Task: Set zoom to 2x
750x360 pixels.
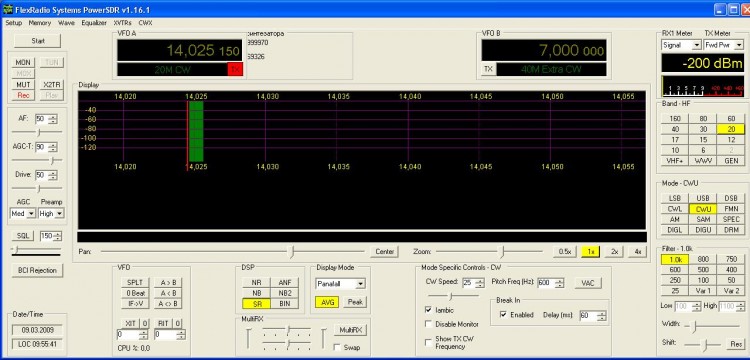Action: [614, 252]
